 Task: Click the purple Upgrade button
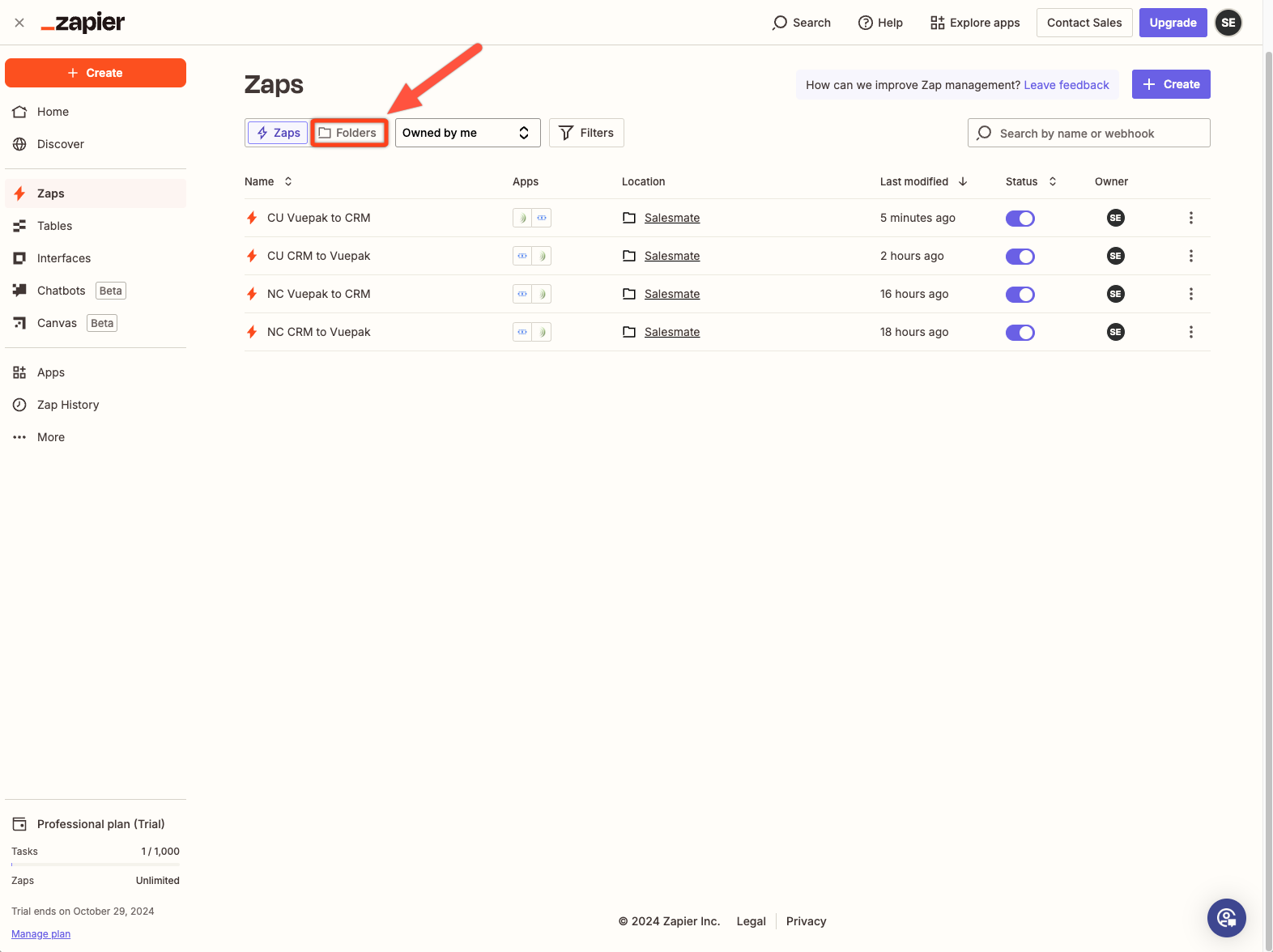point(1173,23)
